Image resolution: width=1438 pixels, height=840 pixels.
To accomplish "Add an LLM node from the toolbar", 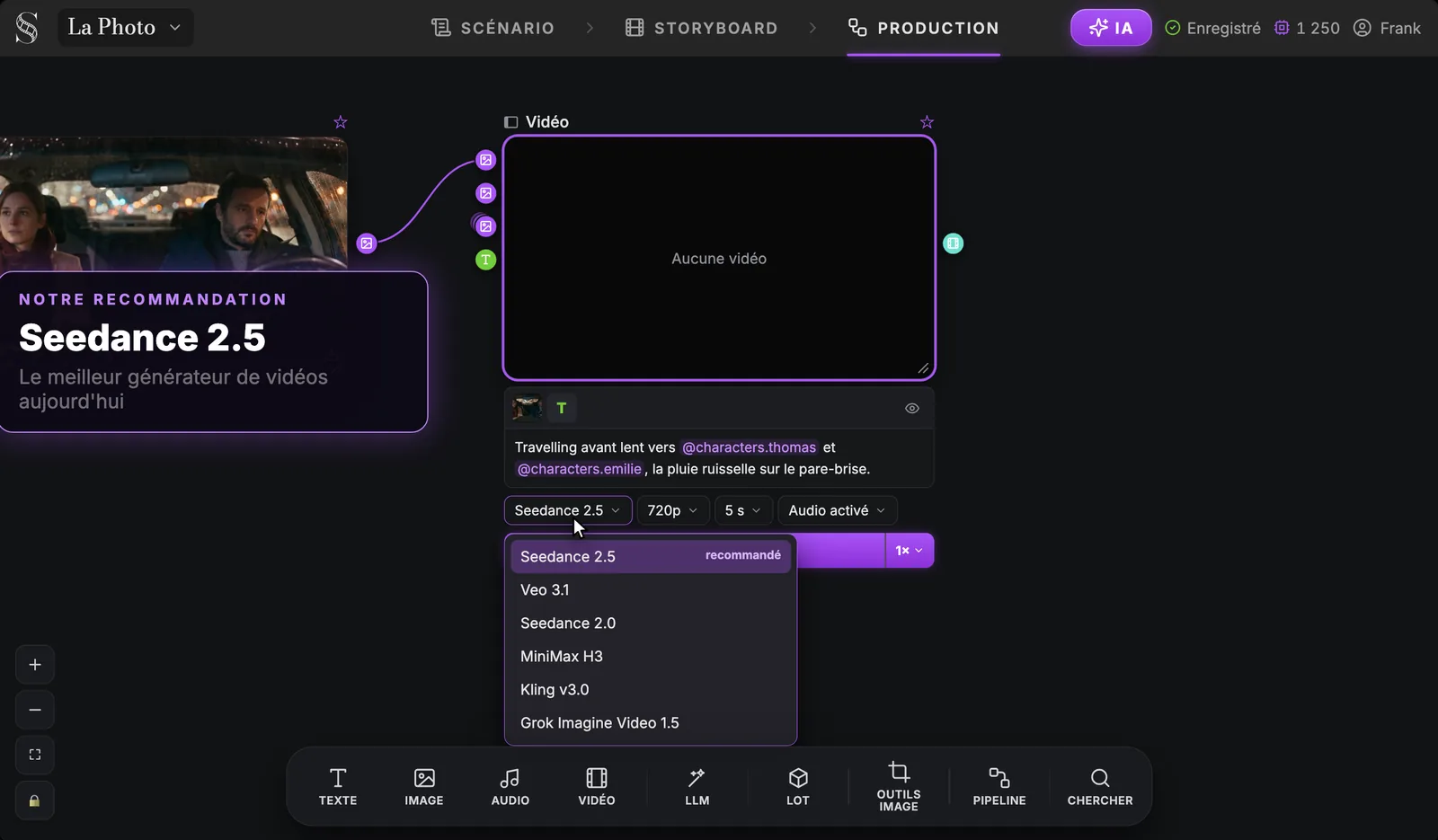I will (697, 787).
